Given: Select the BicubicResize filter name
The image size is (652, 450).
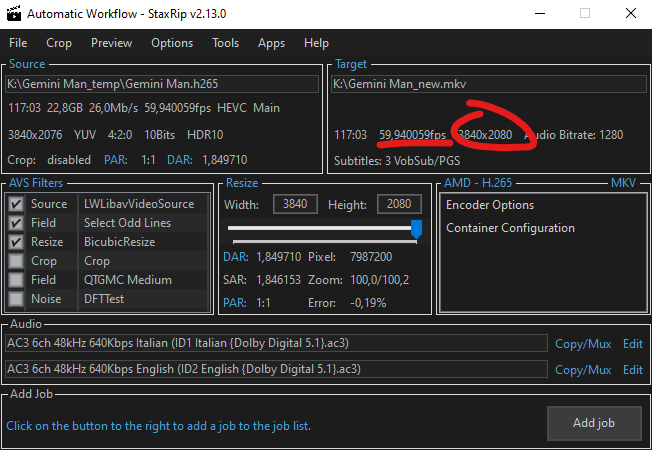Looking at the screenshot, I should click(119, 242).
